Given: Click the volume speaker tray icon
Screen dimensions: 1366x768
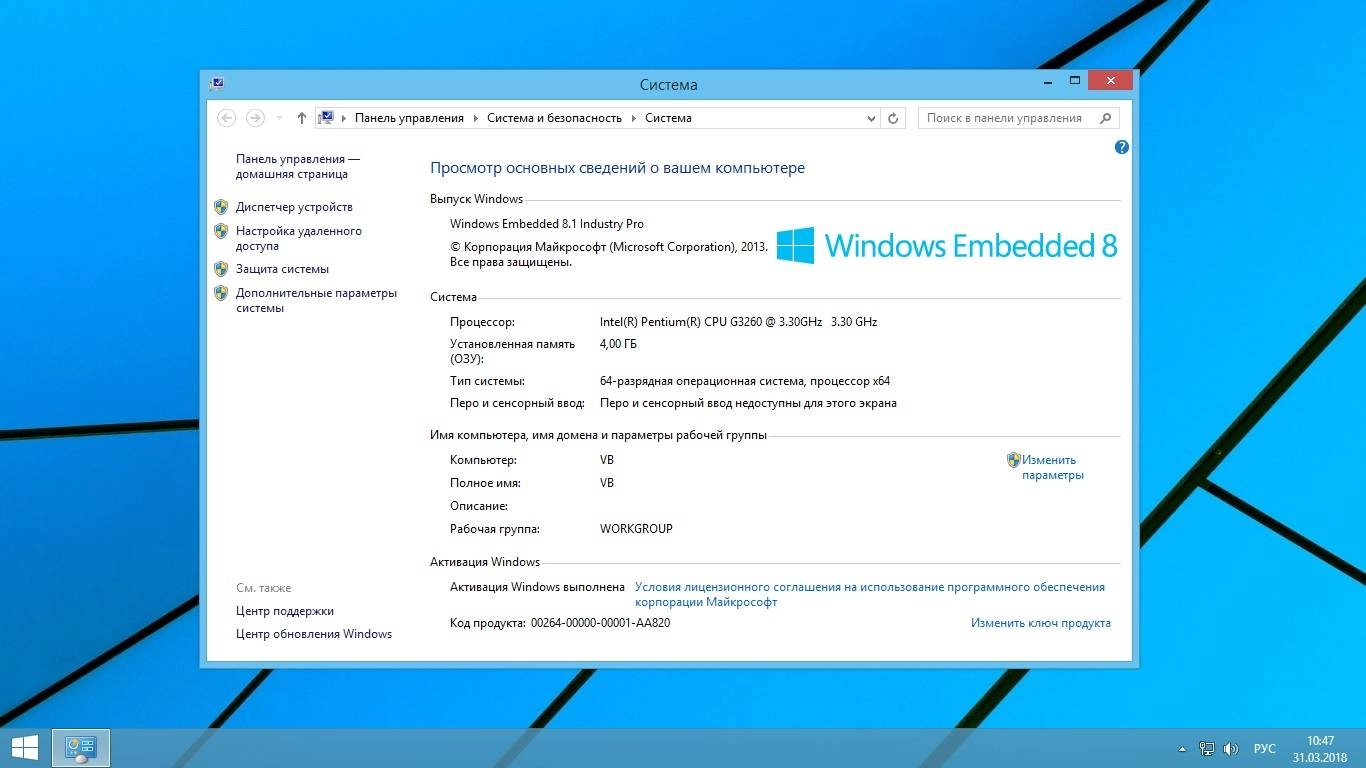Looking at the screenshot, I should (1231, 748).
